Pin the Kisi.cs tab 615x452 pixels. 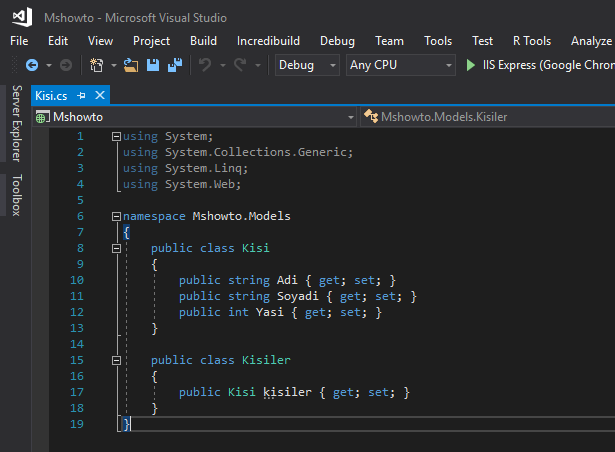coord(81,95)
